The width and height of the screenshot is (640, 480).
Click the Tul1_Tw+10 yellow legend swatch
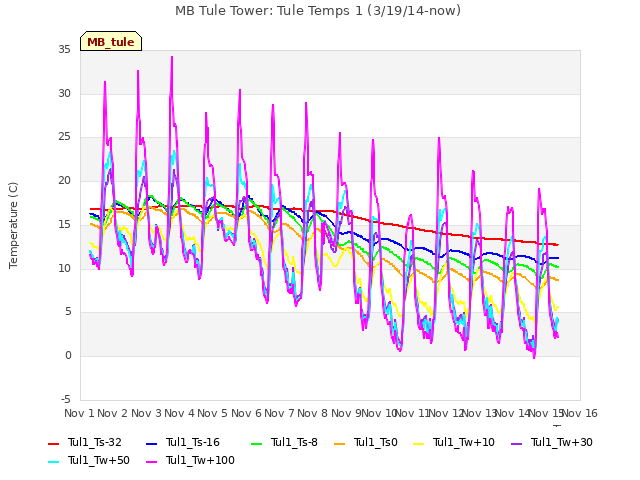tap(419, 444)
